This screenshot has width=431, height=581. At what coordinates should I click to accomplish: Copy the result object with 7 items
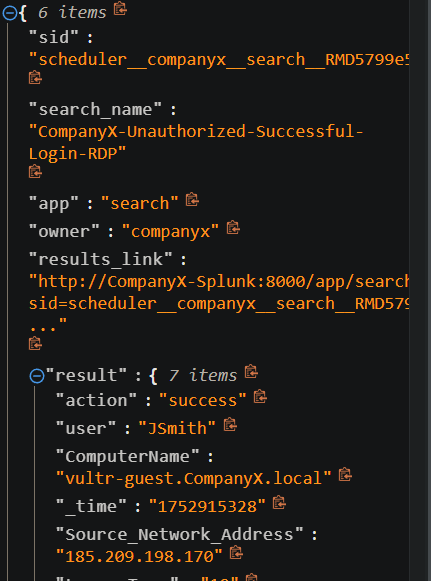(251, 372)
